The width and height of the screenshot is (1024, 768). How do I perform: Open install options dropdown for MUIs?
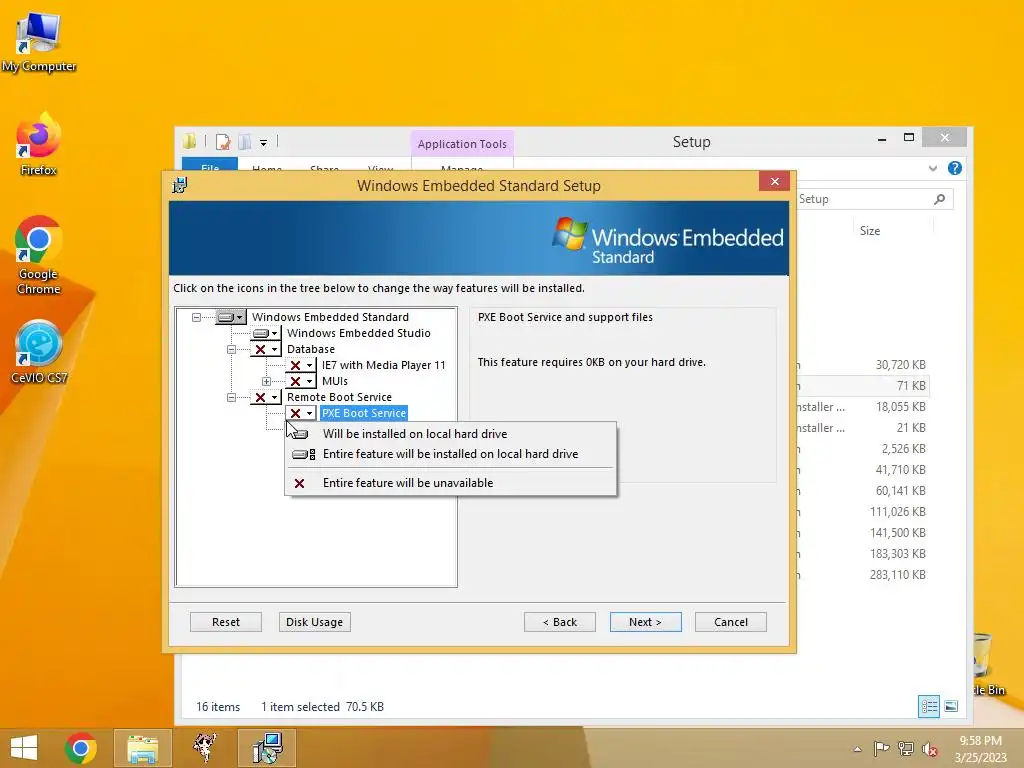(301, 381)
